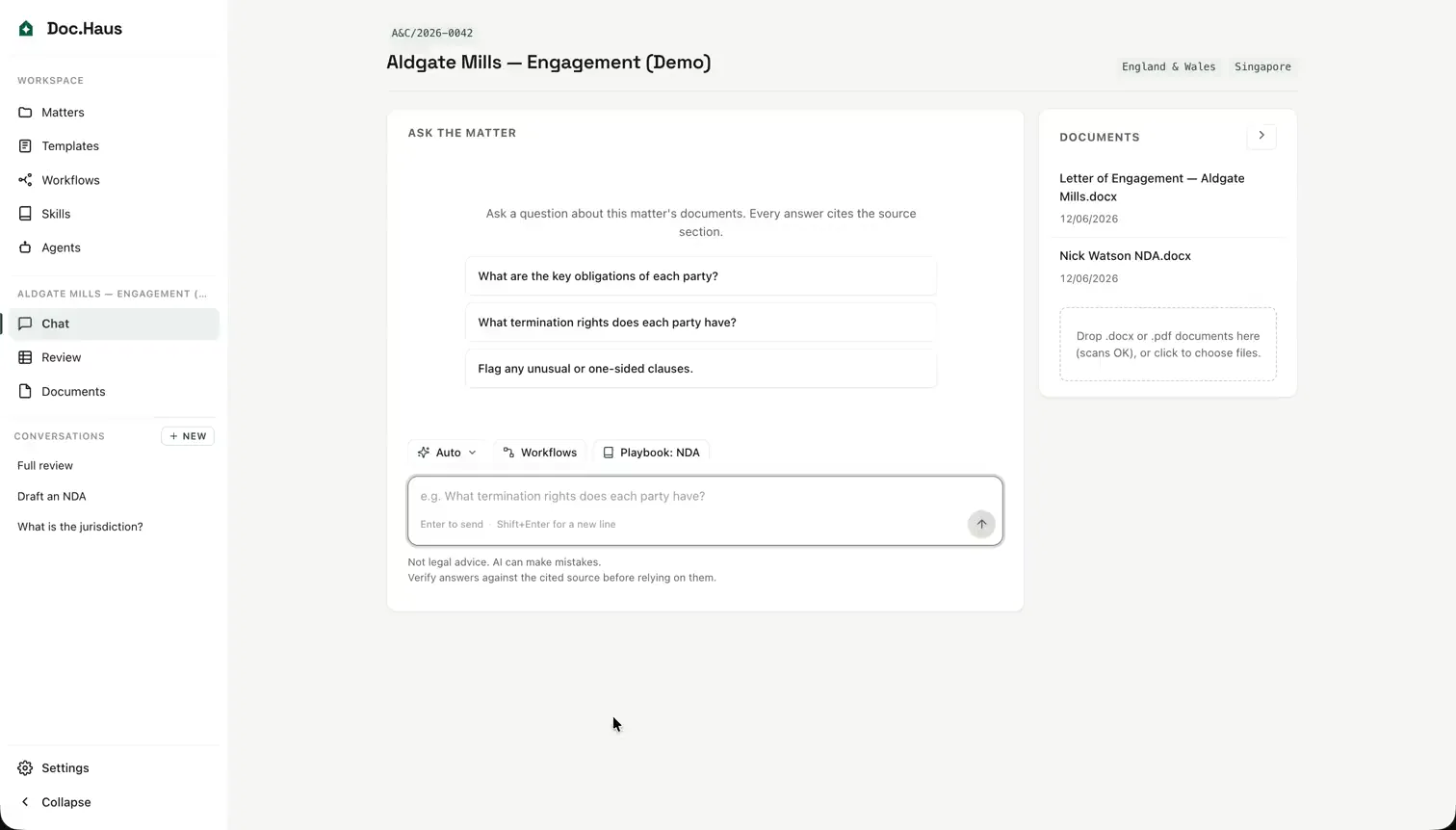Select the Chat tab of the matter
The height and width of the screenshot is (830, 1456).
[114, 324]
